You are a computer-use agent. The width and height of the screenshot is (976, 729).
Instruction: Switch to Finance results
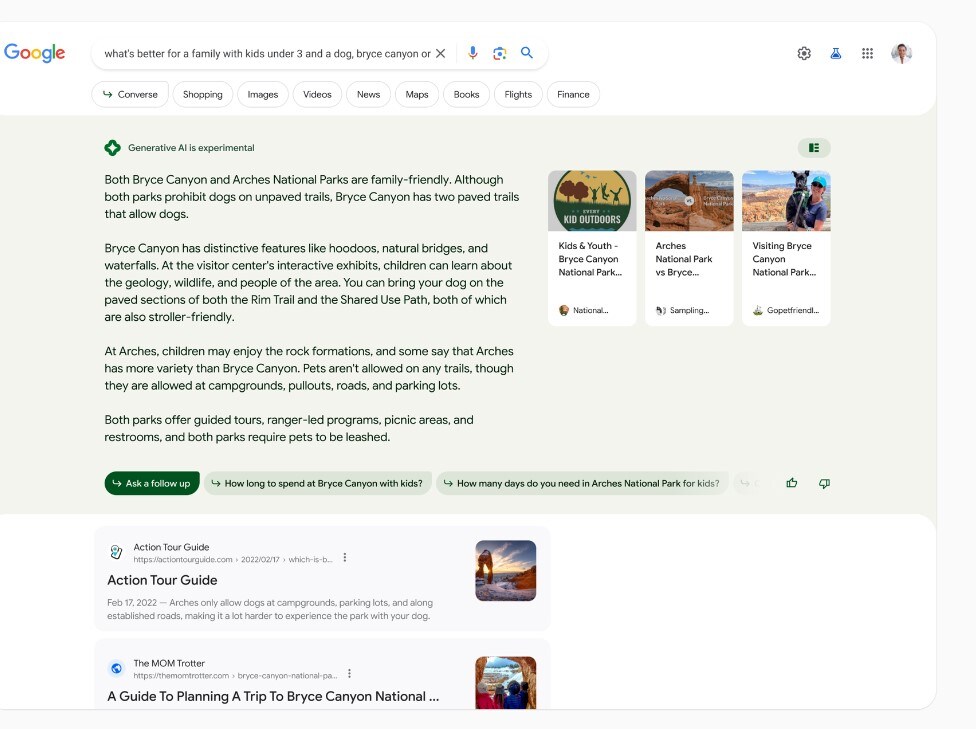pyautogui.click(x=573, y=95)
